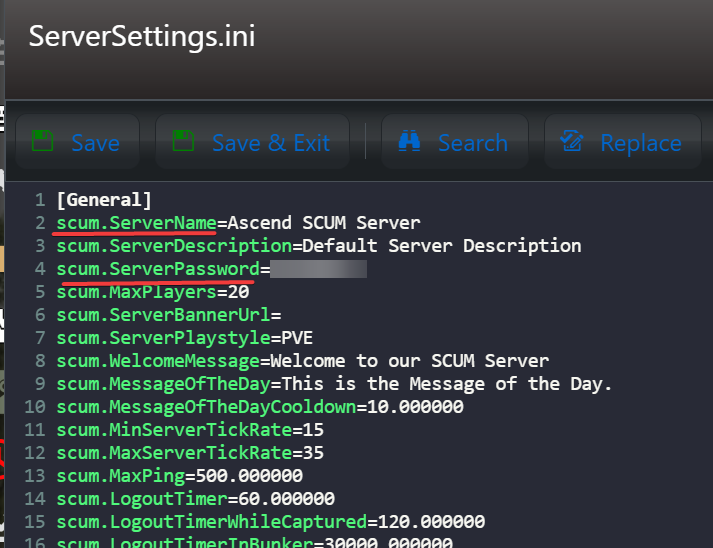This screenshot has height=548, width=713.
Task: Click the ServerSettings.ini title
Action: (x=142, y=36)
